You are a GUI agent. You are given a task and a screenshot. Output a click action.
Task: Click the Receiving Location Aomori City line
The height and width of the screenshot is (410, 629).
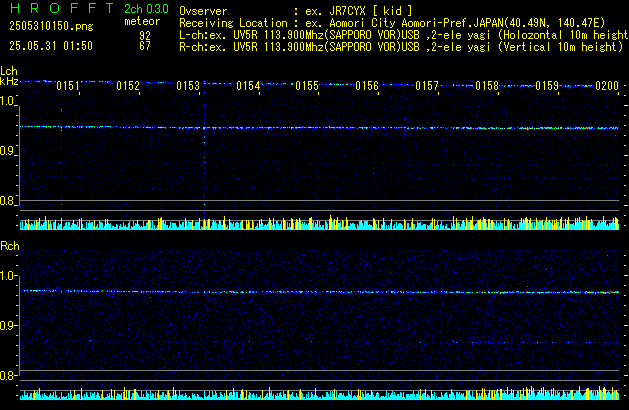[x=392, y=23]
